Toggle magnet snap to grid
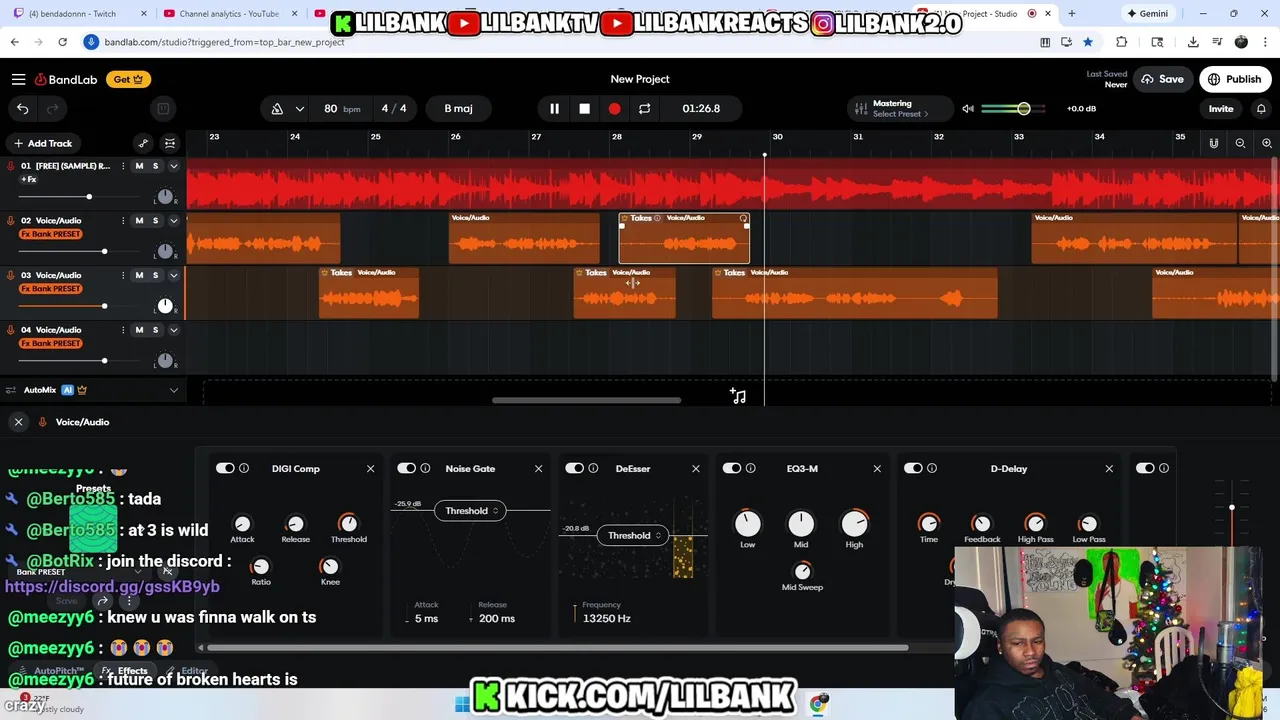The height and width of the screenshot is (720, 1280). tap(1213, 143)
